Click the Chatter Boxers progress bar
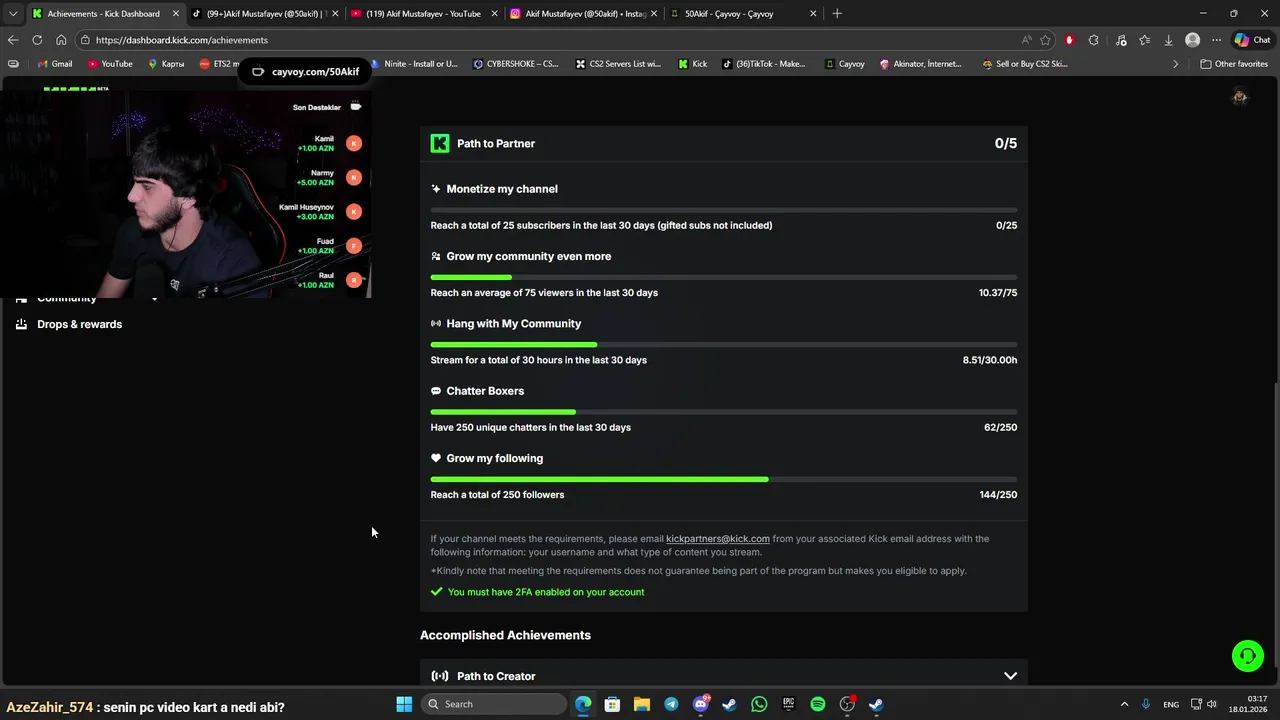The width and height of the screenshot is (1280, 720). click(x=724, y=412)
